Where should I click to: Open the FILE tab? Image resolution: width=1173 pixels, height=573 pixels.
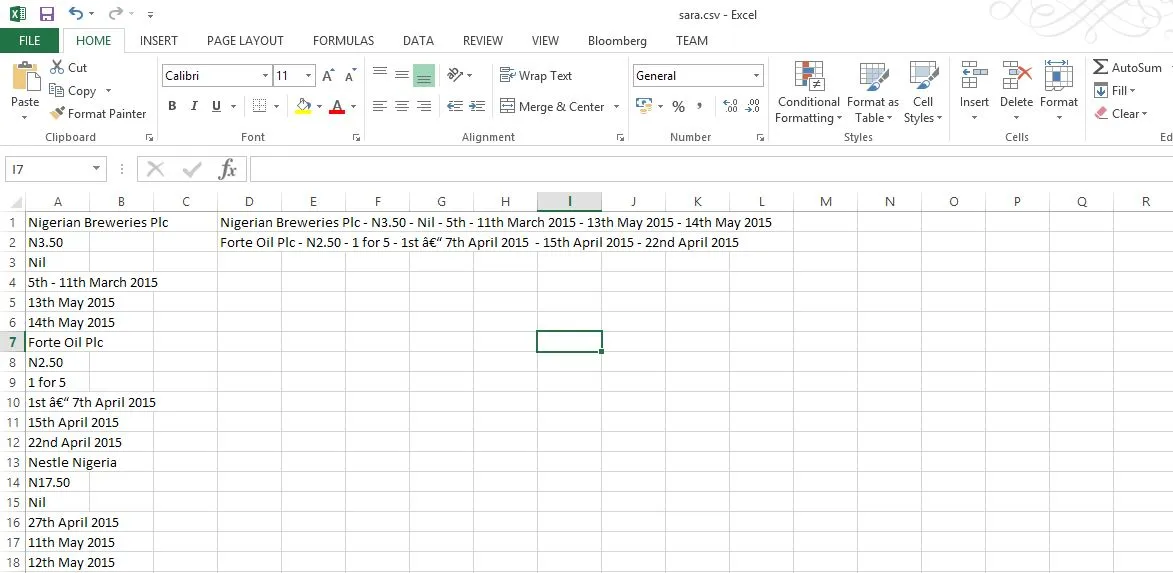[x=29, y=40]
